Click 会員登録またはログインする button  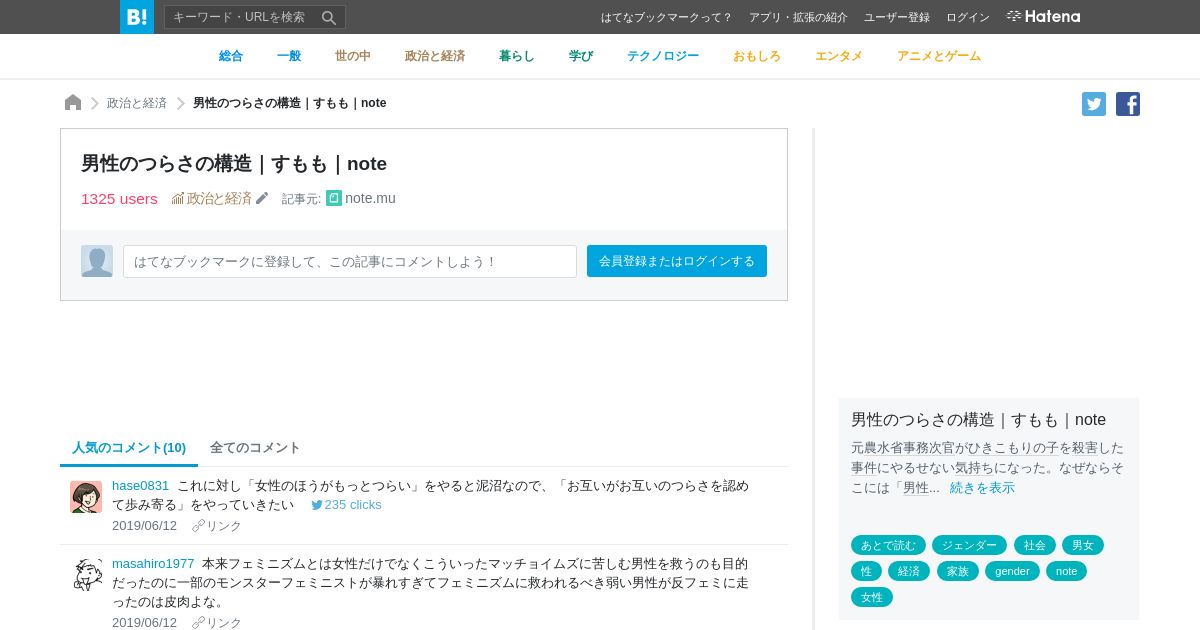point(677,261)
